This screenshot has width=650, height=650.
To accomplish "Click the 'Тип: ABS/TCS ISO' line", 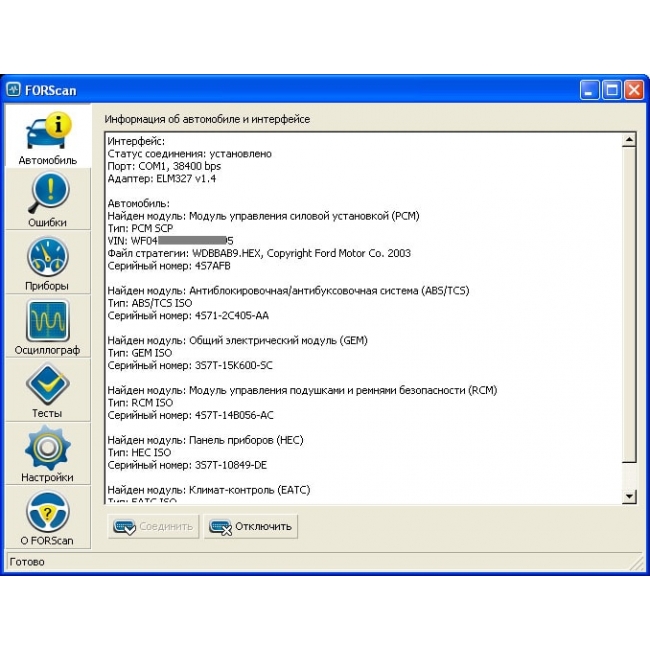I will click(x=150, y=303).
